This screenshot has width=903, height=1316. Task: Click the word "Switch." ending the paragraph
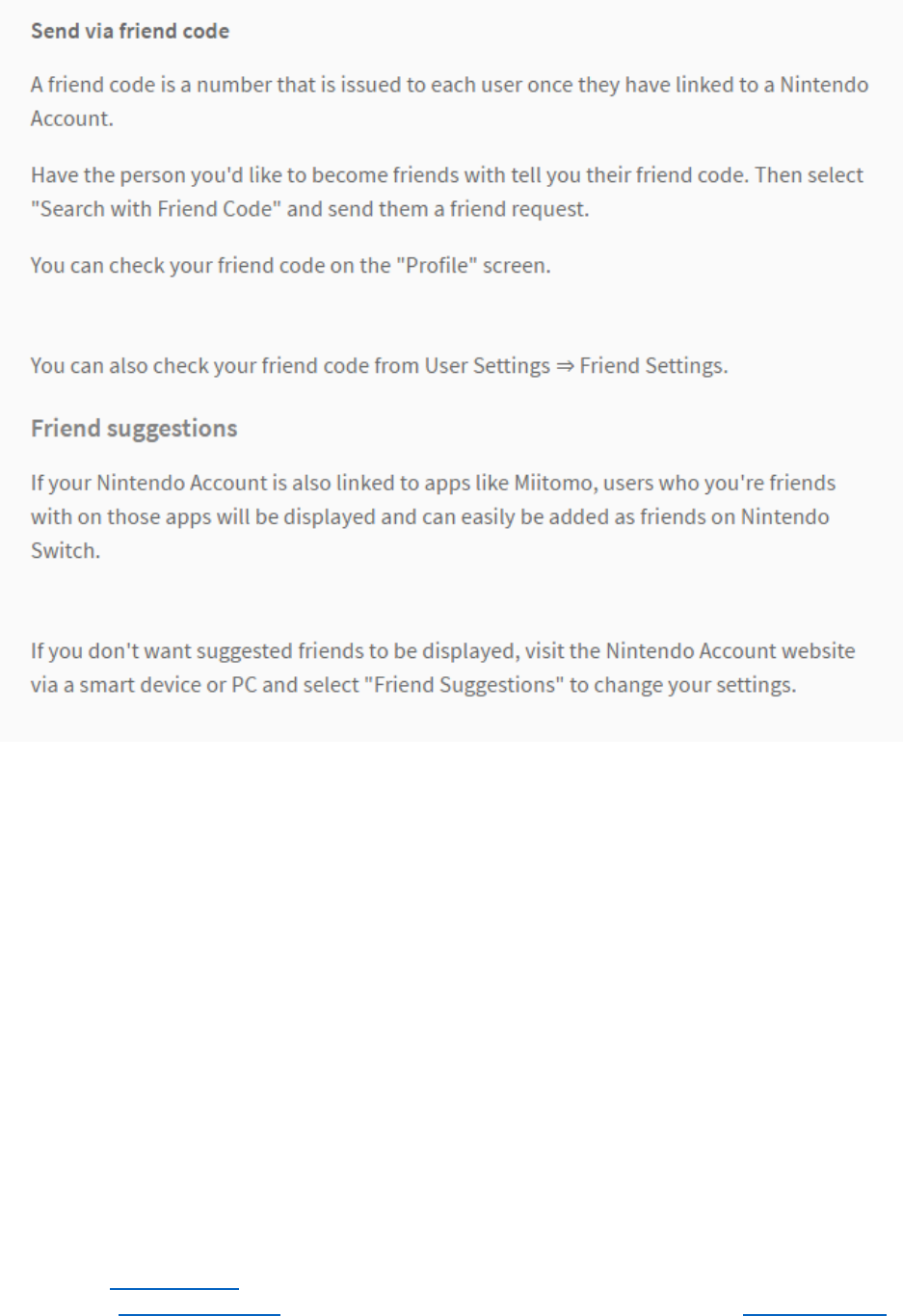[x=66, y=551]
